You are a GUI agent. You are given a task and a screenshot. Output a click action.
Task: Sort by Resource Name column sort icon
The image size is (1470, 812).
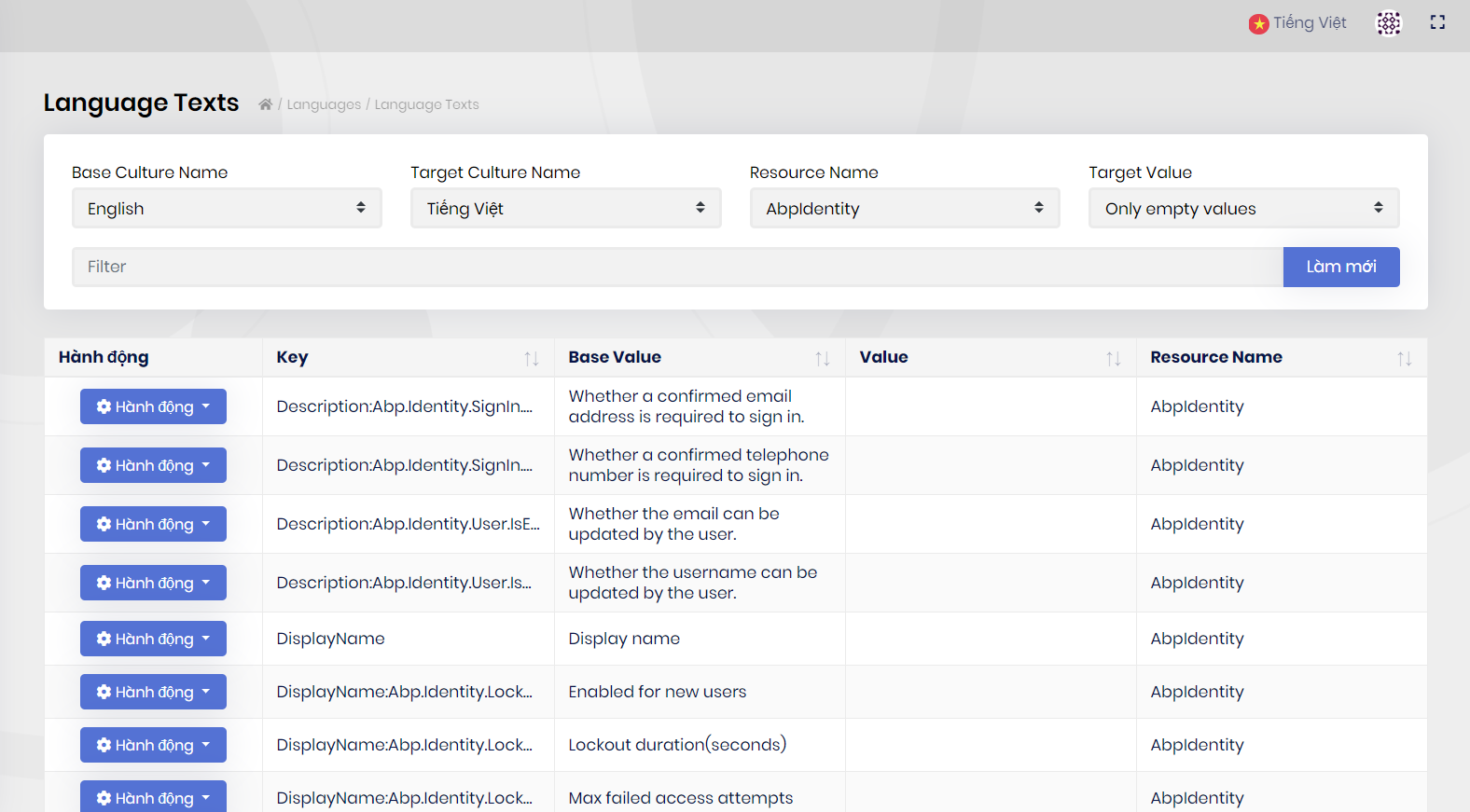[x=1404, y=358]
